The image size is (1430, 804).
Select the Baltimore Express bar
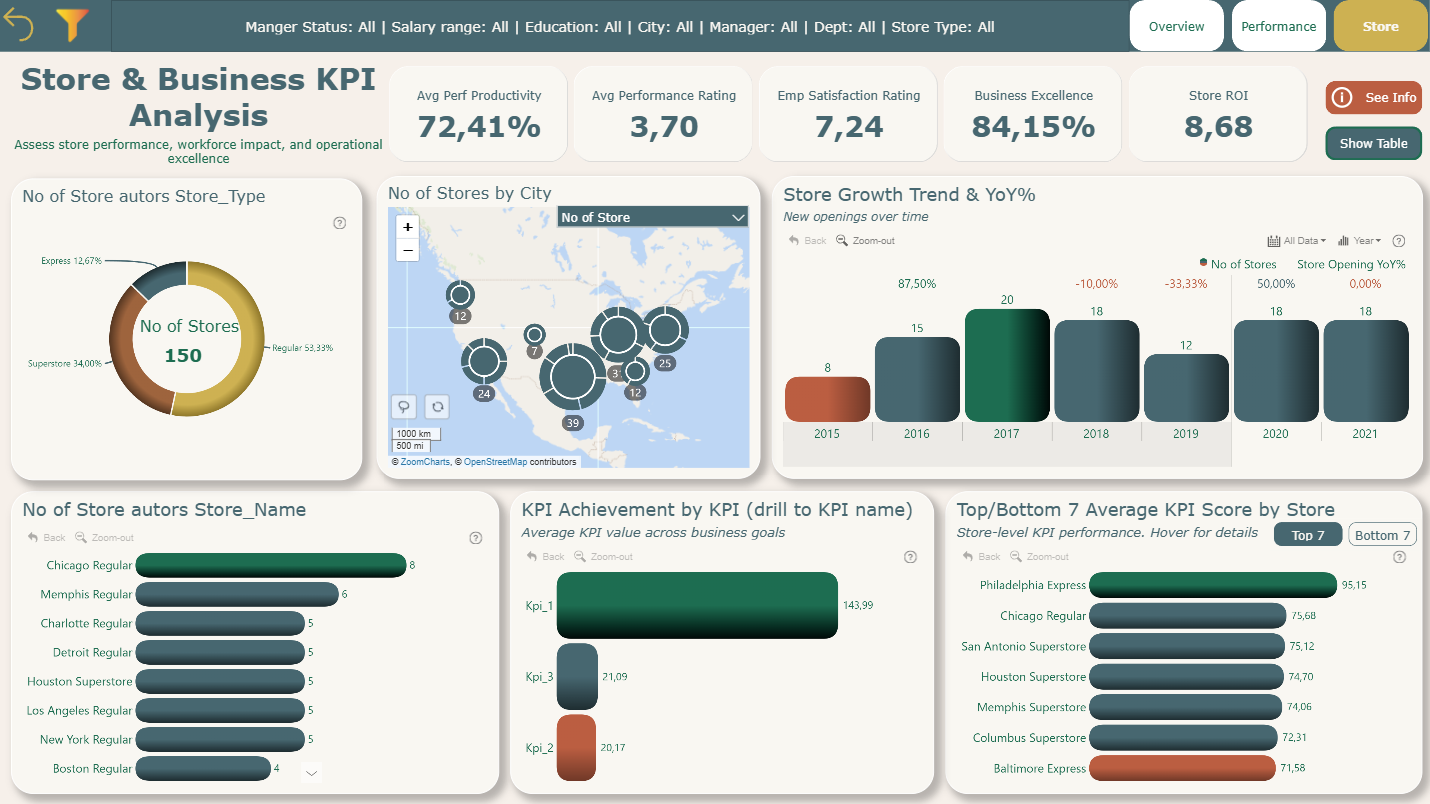click(x=1182, y=768)
